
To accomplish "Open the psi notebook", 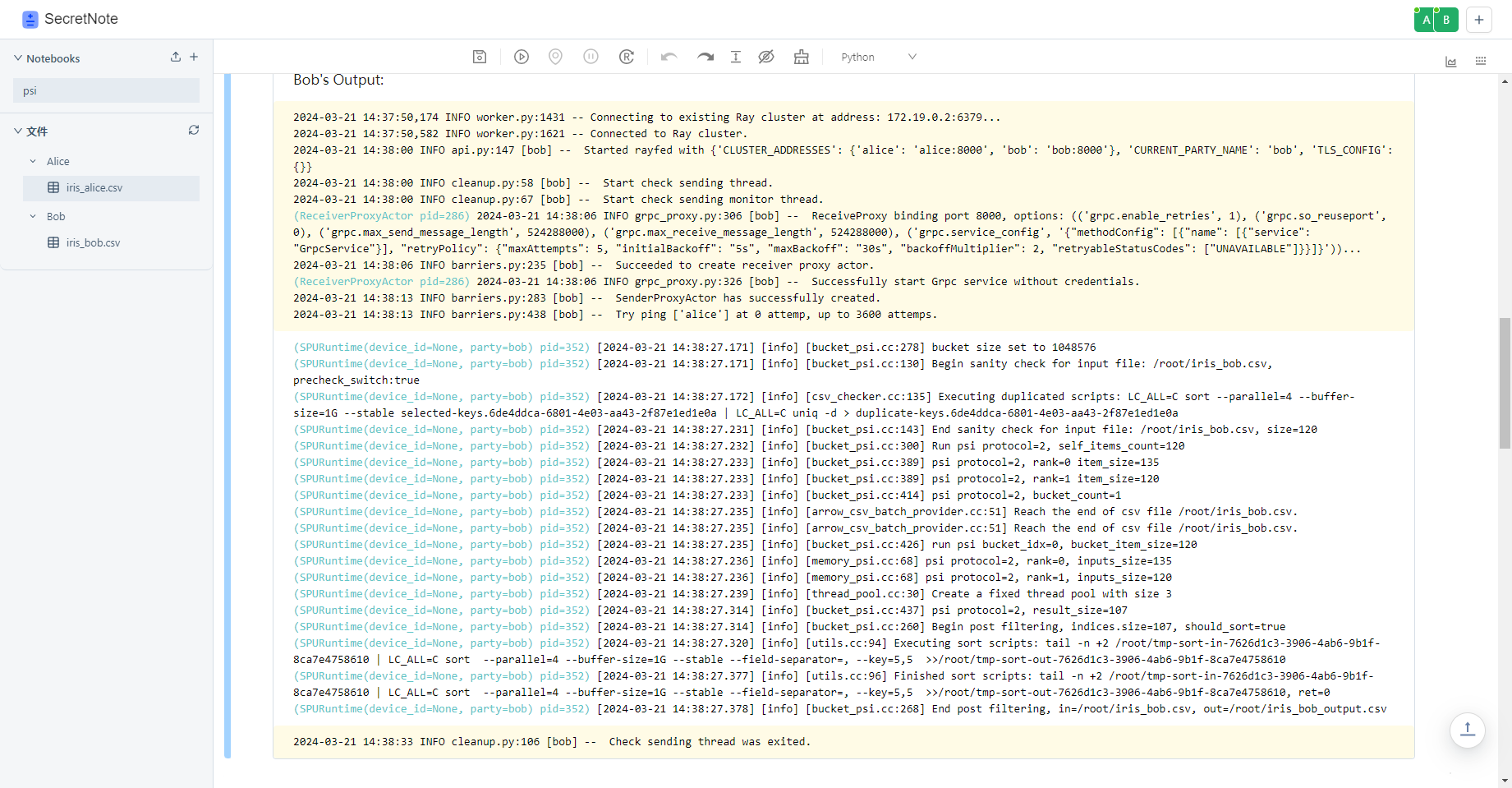I will 106,90.
